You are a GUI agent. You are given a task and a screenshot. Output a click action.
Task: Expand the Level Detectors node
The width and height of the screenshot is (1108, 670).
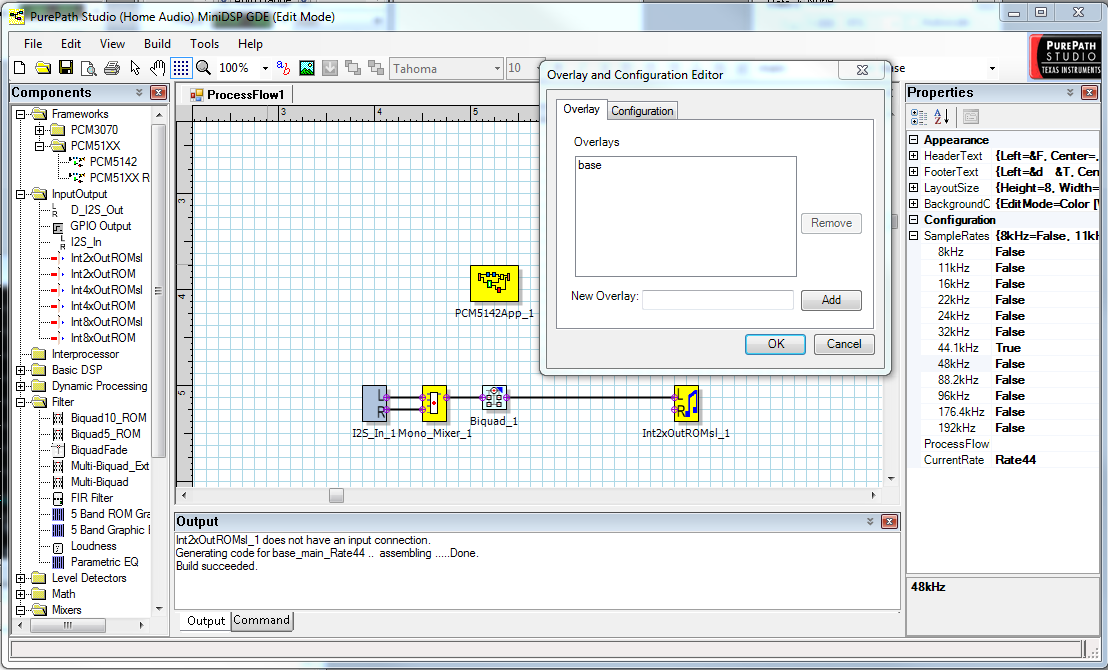[20, 578]
